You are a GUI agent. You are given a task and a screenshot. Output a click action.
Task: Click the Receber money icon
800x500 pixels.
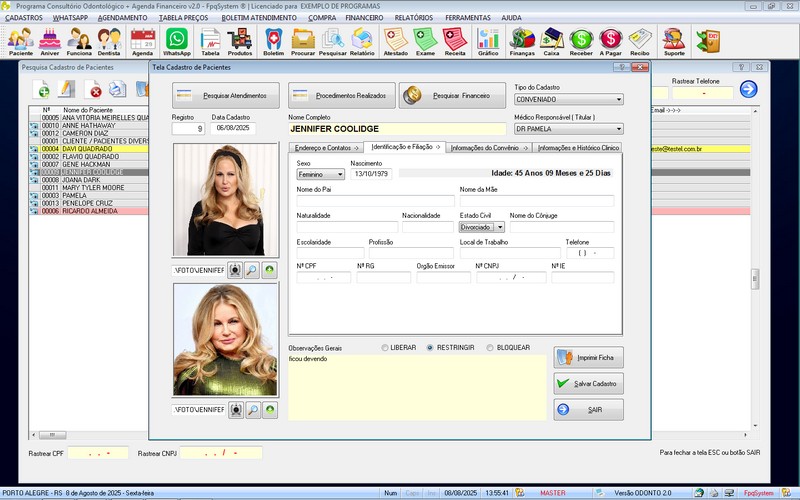(581, 40)
